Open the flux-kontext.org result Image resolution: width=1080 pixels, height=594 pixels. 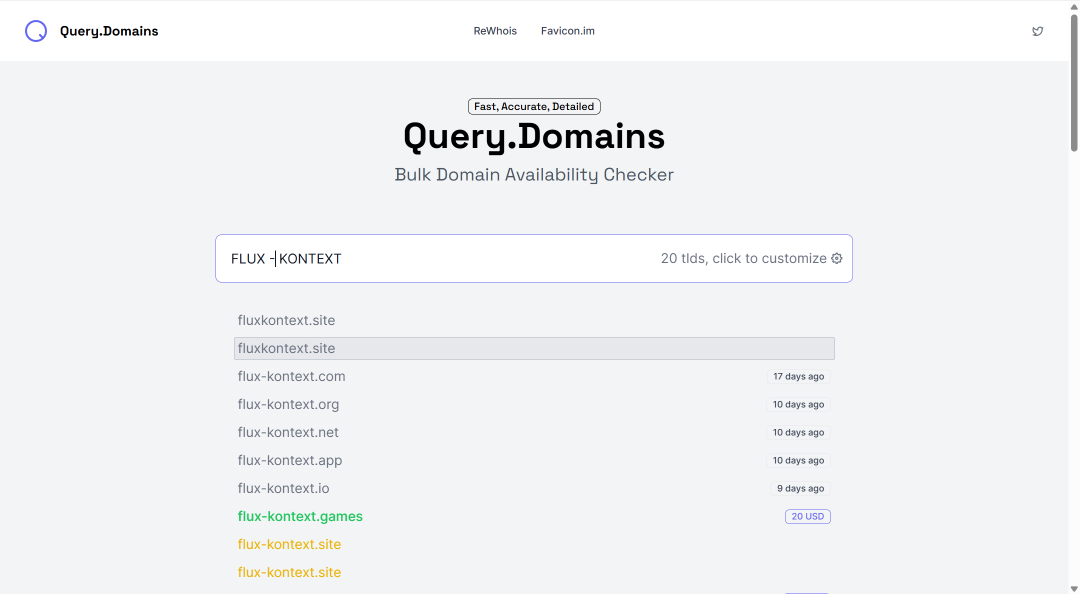[288, 404]
